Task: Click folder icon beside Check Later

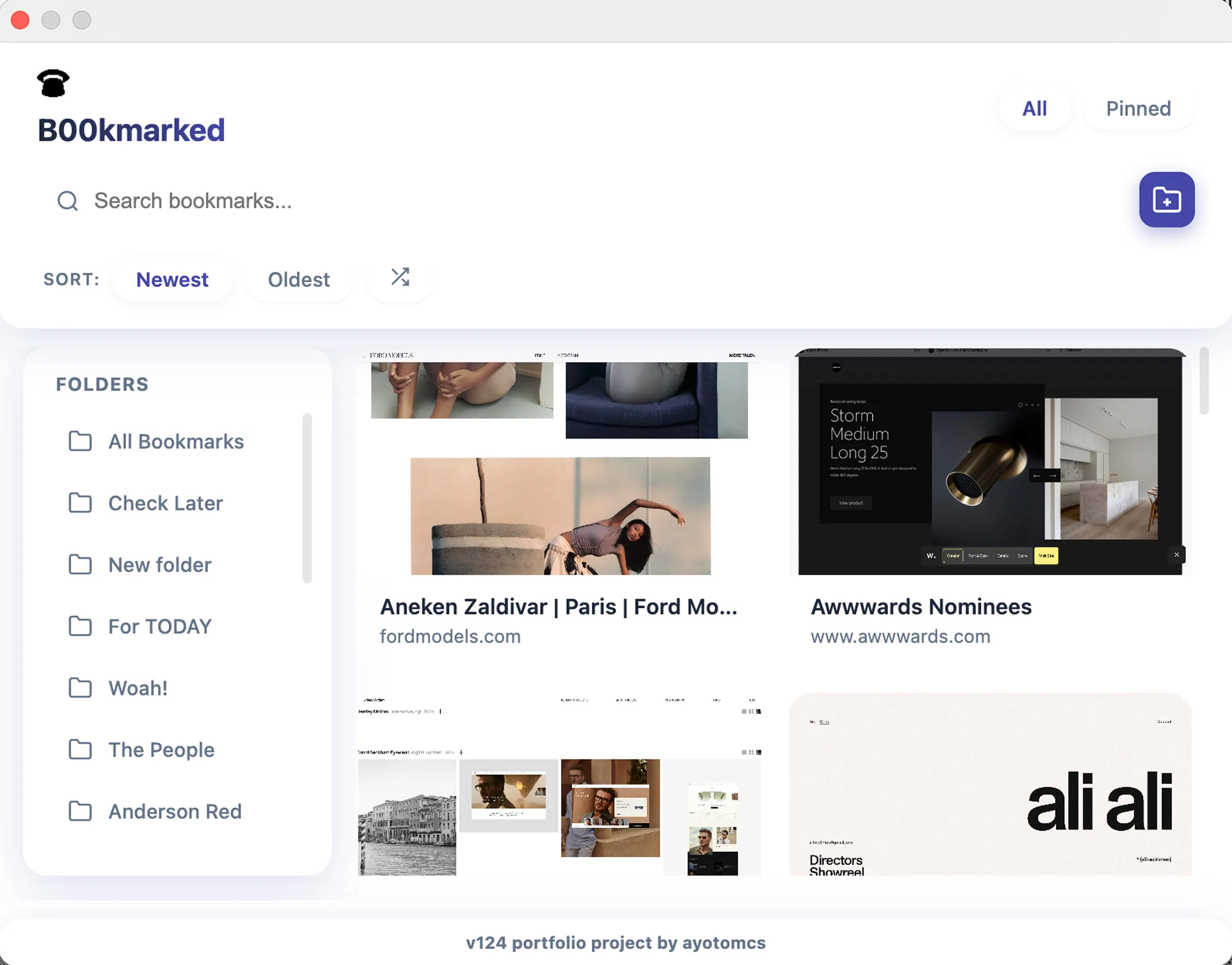Action: pyautogui.click(x=80, y=503)
